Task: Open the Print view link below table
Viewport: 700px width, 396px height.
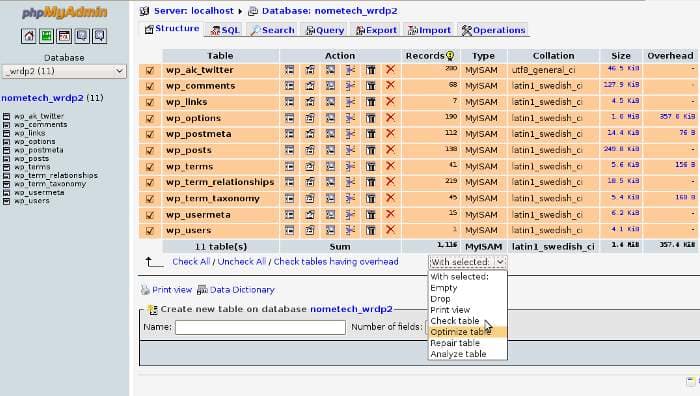Action: click(x=172, y=290)
